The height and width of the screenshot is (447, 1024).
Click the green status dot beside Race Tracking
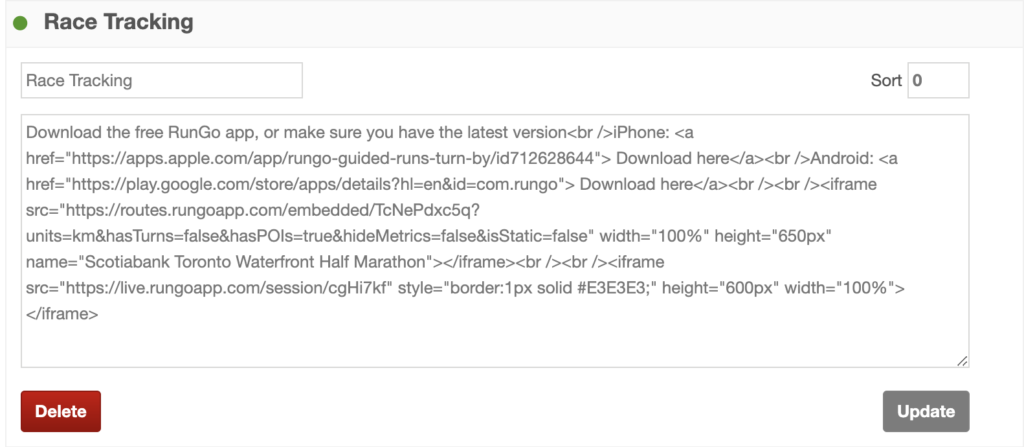[20, 24]
